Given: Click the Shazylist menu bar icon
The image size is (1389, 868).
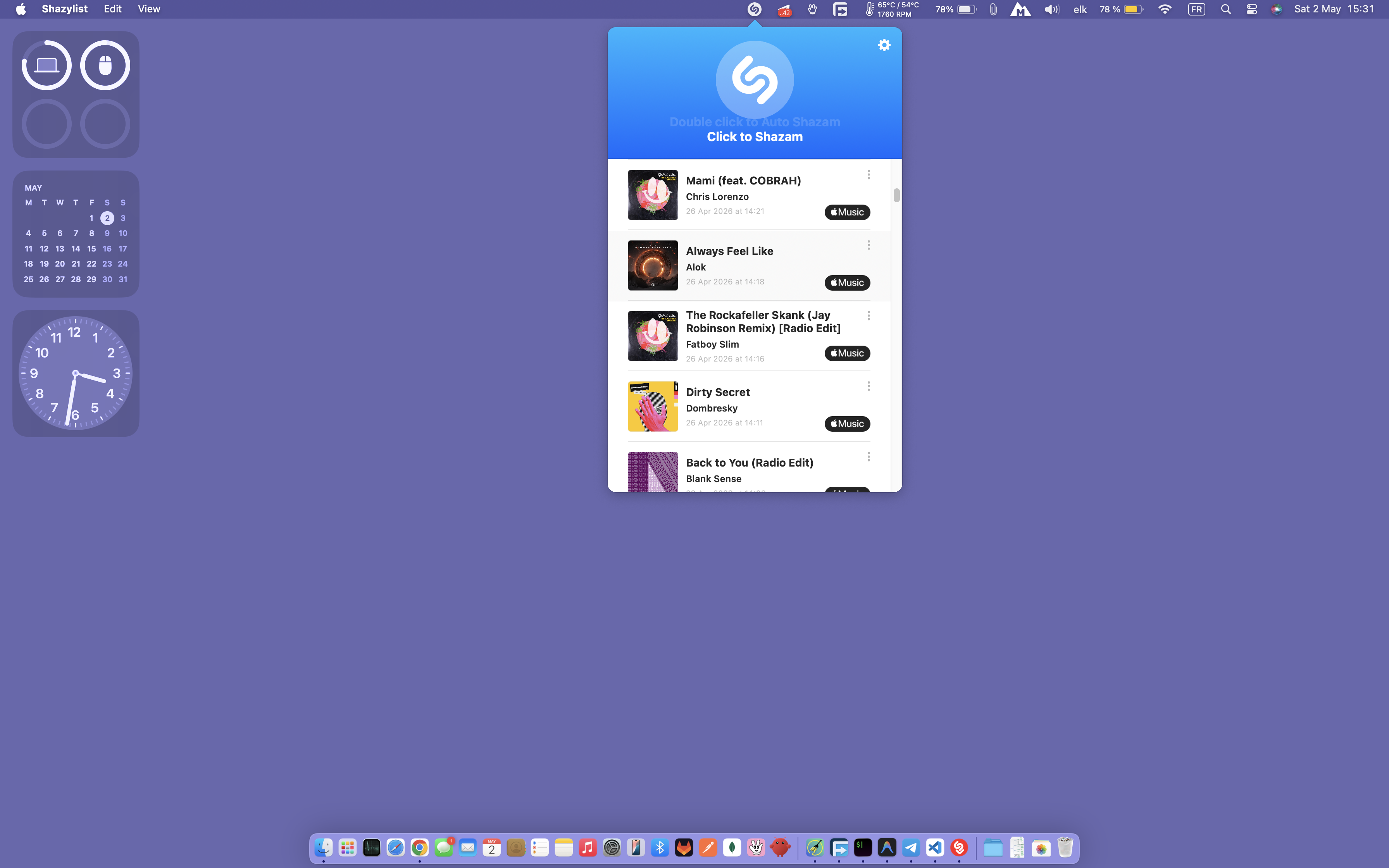Looking at the screenshot, I should [x=754, y=9].
